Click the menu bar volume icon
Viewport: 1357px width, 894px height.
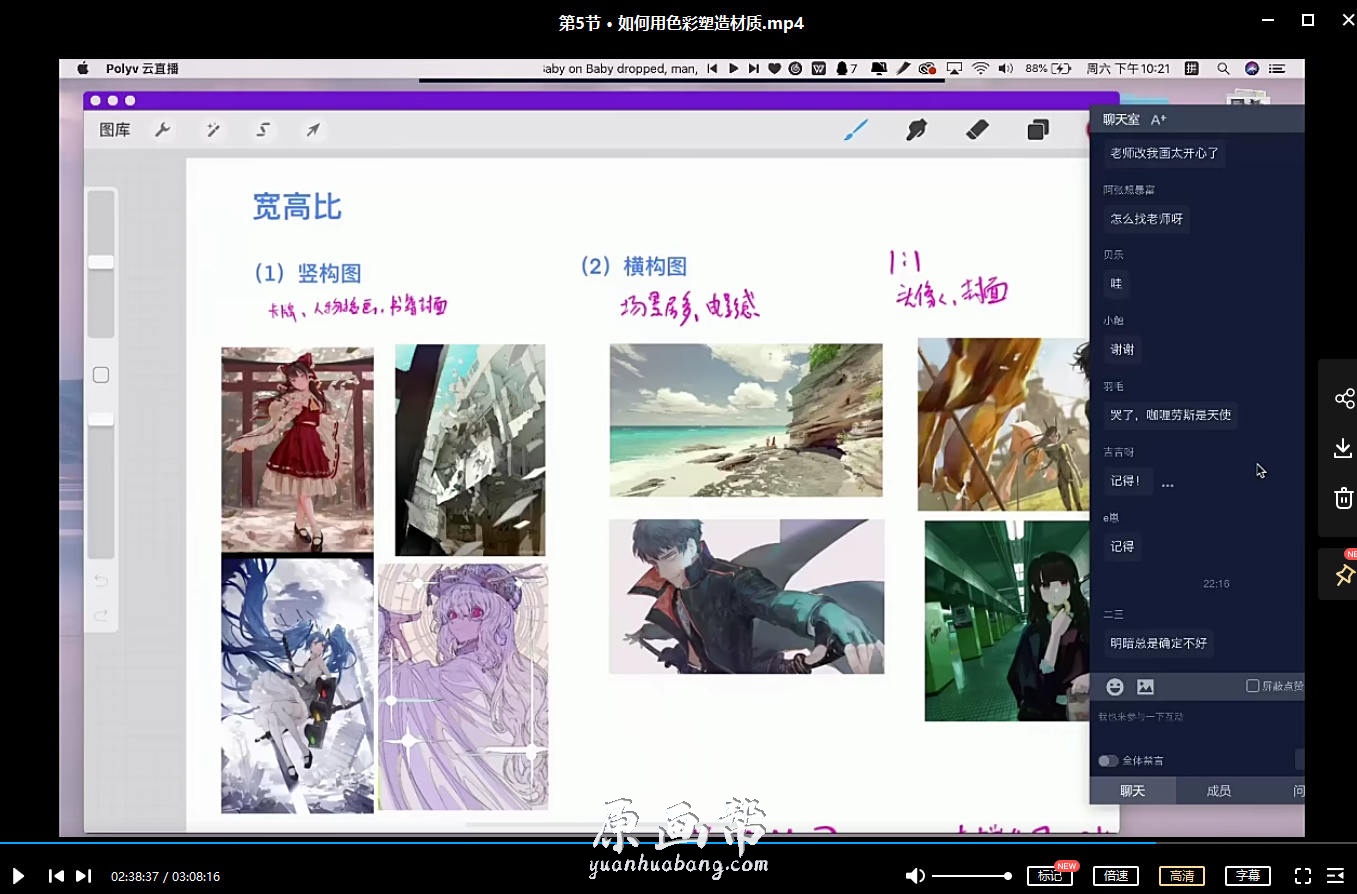[1005, 69]
